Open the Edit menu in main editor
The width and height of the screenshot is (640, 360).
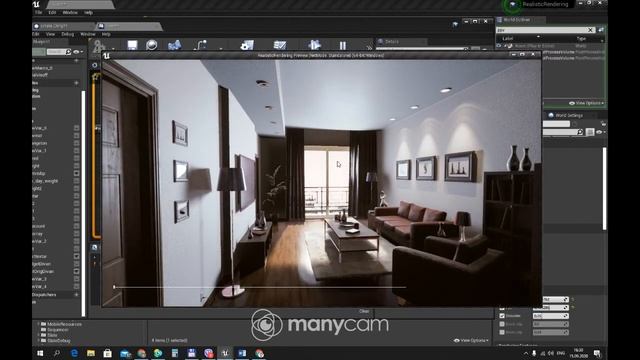pyautogui.click(x=52, y=13)
